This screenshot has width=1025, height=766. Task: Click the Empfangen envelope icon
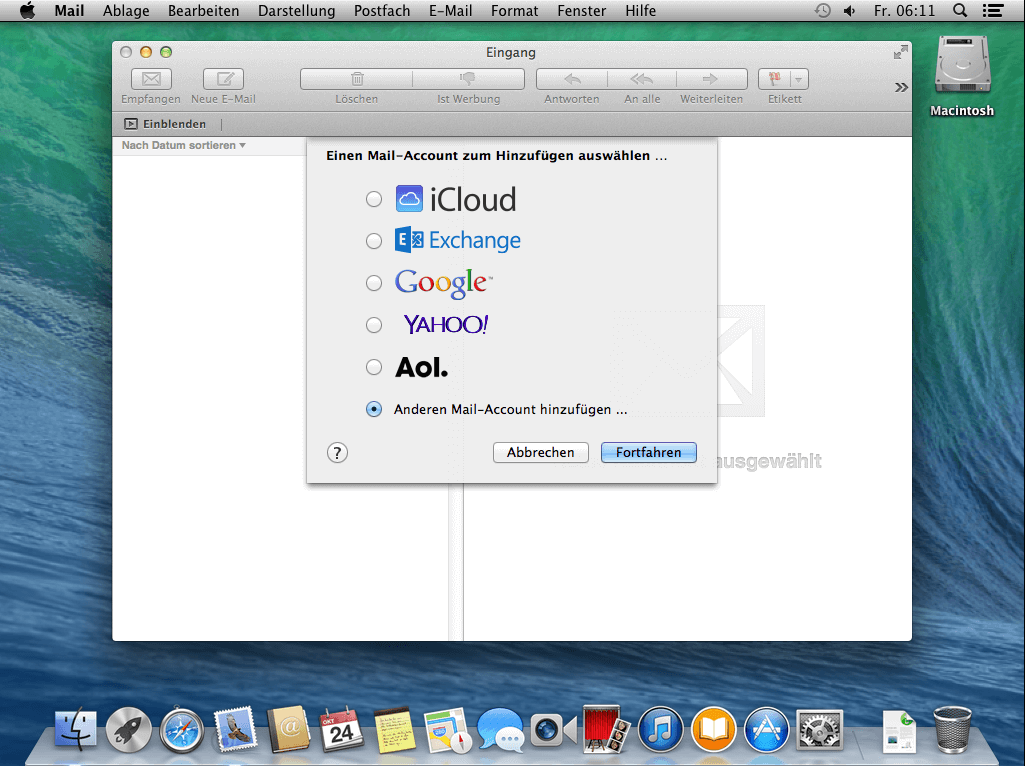point(151,79)
